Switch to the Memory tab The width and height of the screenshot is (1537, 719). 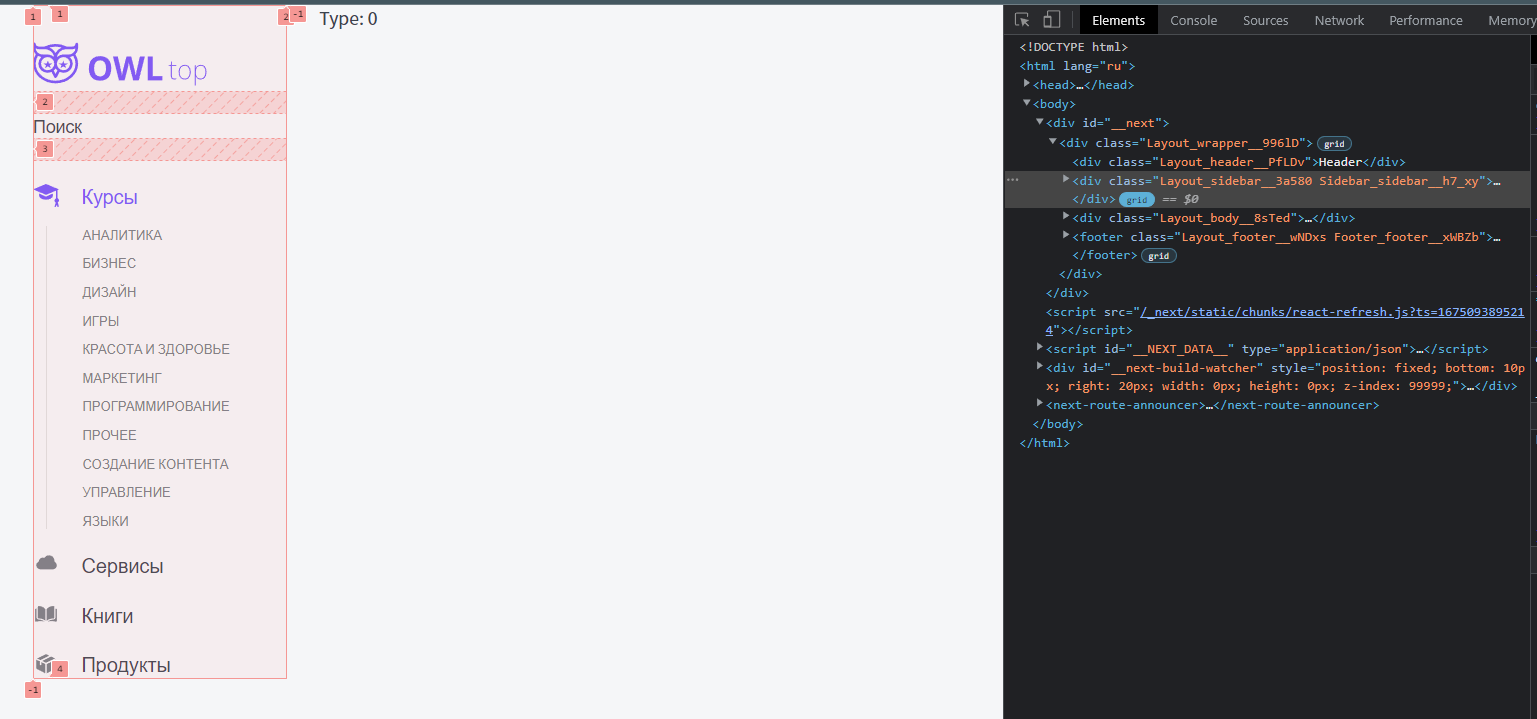click(x=1510, y=20)
